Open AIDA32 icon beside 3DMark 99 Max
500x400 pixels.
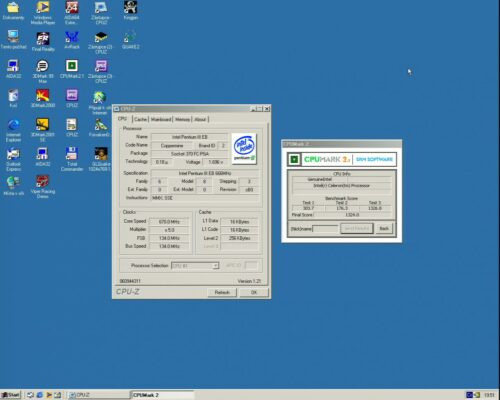pyautogui.click(x=13, y=69)
